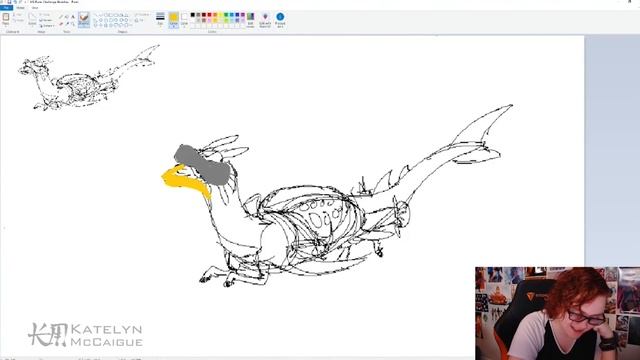Select the Eraser tool

(61, 24)
